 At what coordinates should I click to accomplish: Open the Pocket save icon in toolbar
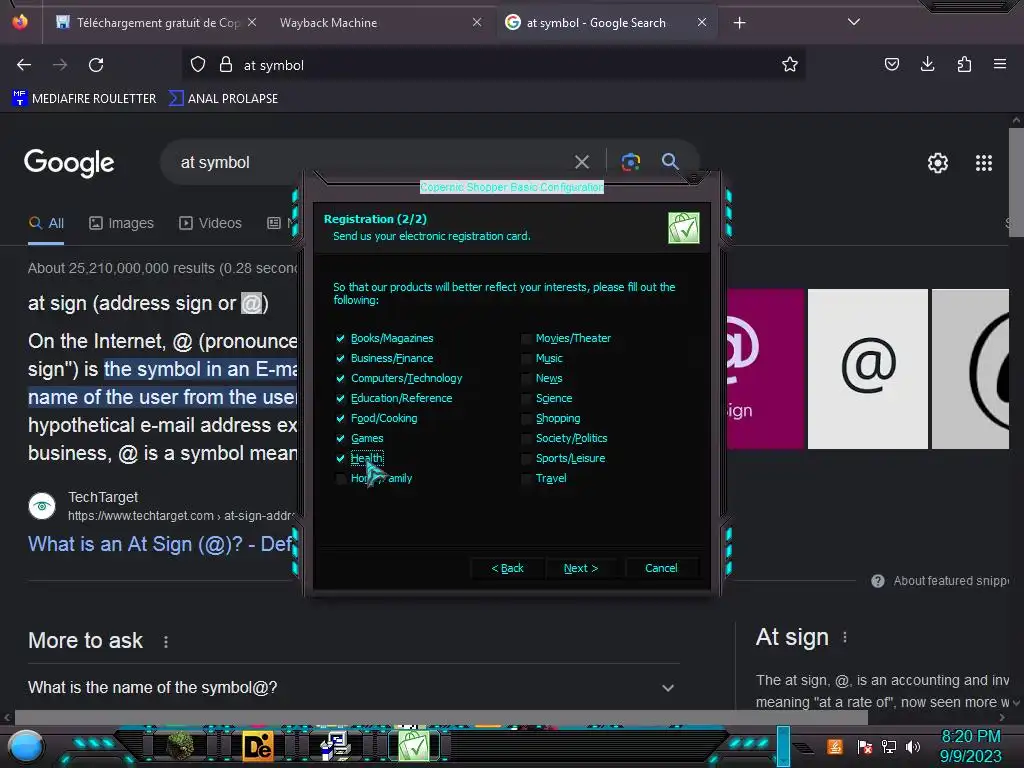(x=891, y=64)
